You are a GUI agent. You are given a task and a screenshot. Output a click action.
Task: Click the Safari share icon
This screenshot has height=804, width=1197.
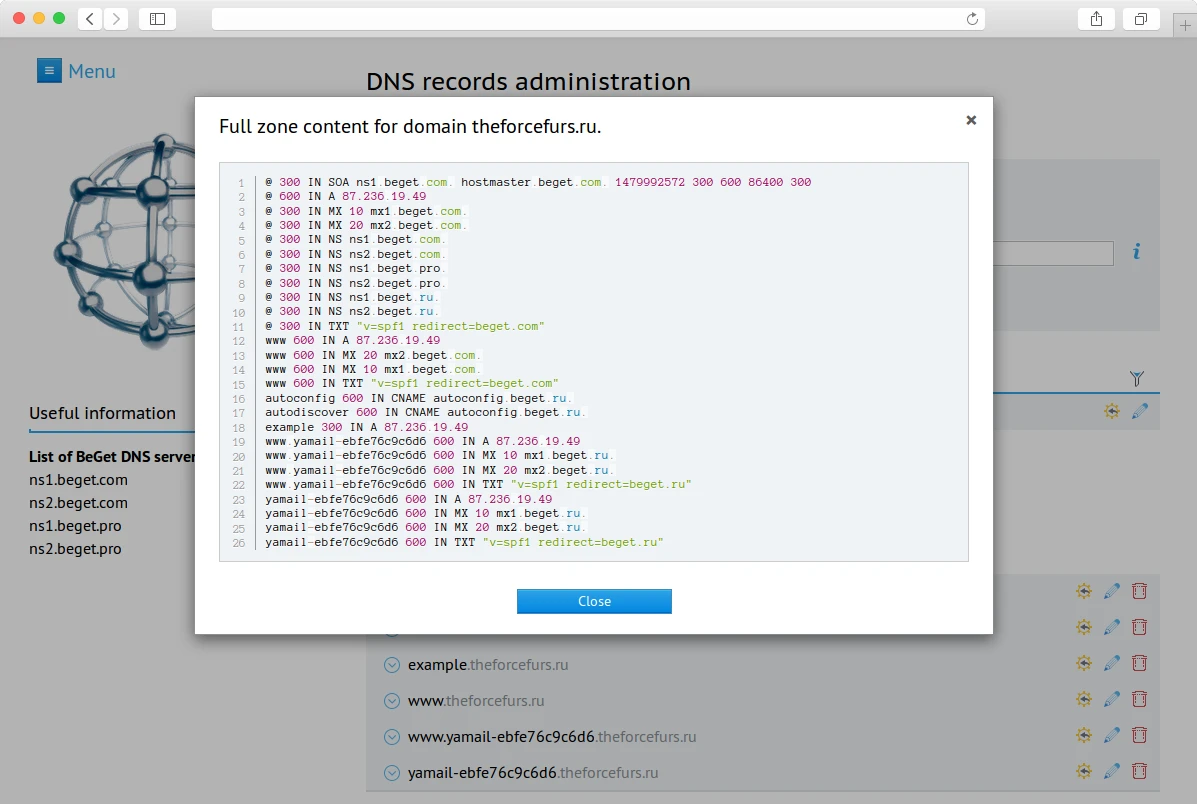tap(1097, 19)
